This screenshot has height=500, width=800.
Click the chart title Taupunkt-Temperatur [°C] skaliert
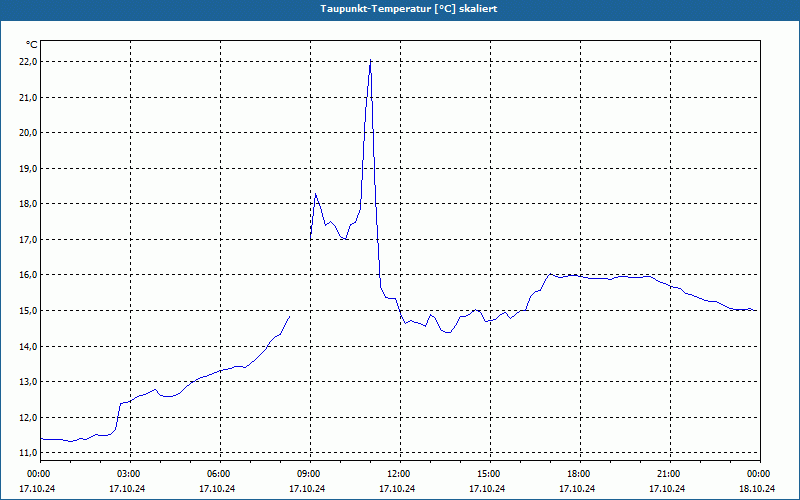(x=409, y=9)
